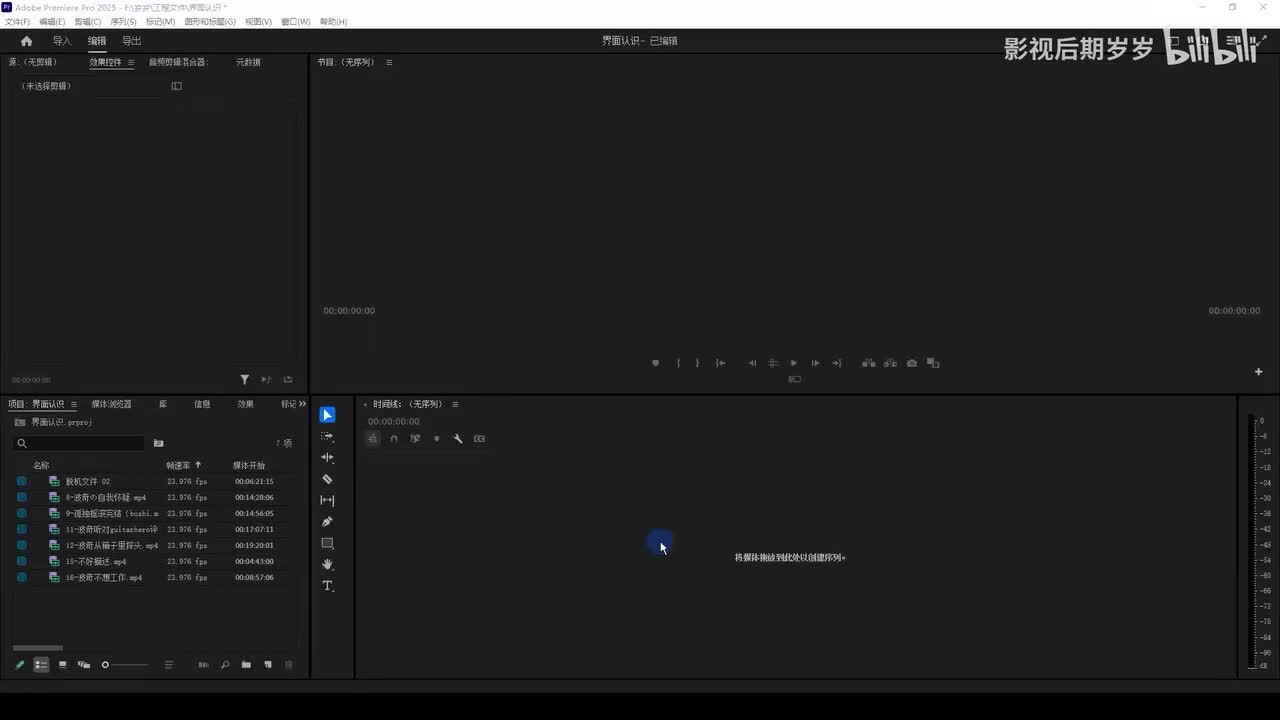Toggle the project writable pencil icon
This screenshot has height=720, width=1280.
(x=19, y=665)
